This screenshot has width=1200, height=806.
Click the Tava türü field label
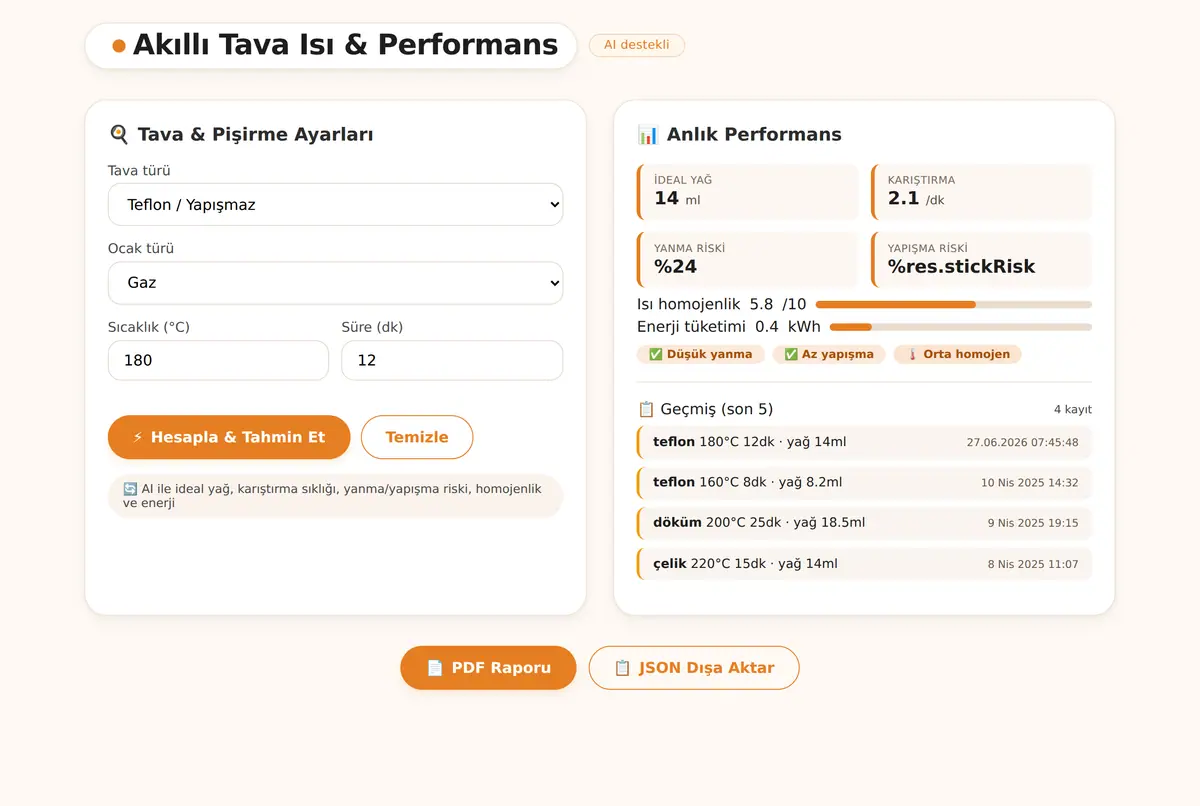(139, 171)
